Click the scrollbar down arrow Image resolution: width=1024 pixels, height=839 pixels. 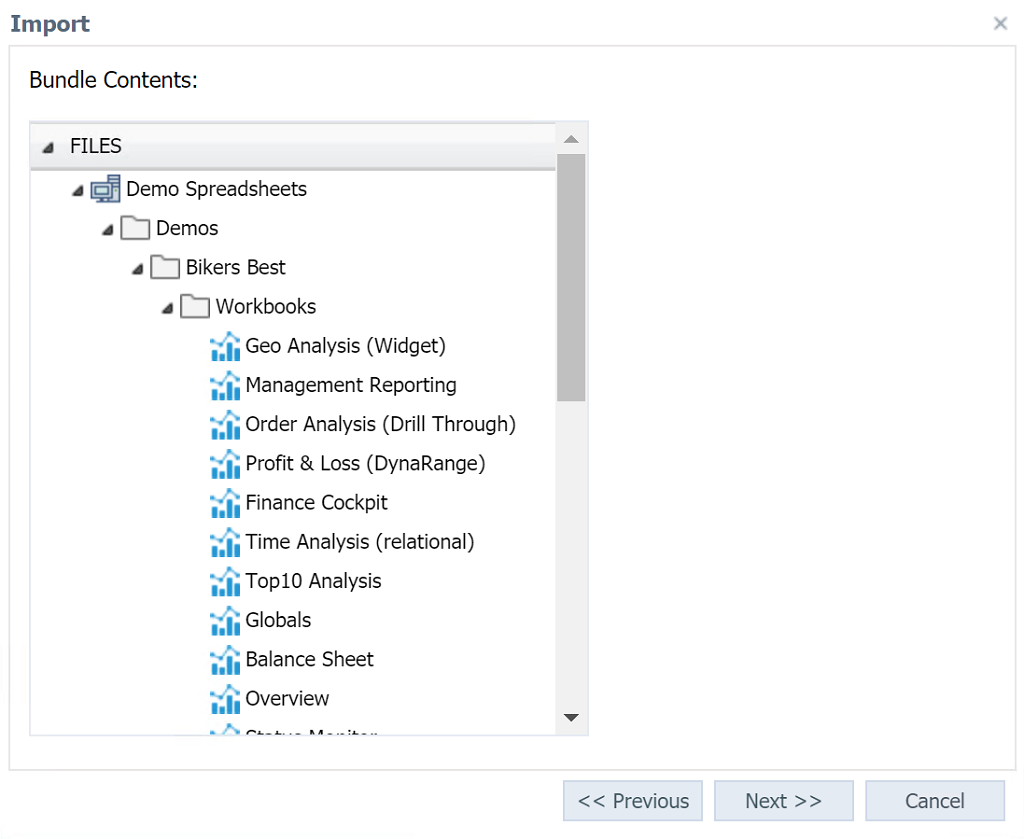(x=571, y=717)
